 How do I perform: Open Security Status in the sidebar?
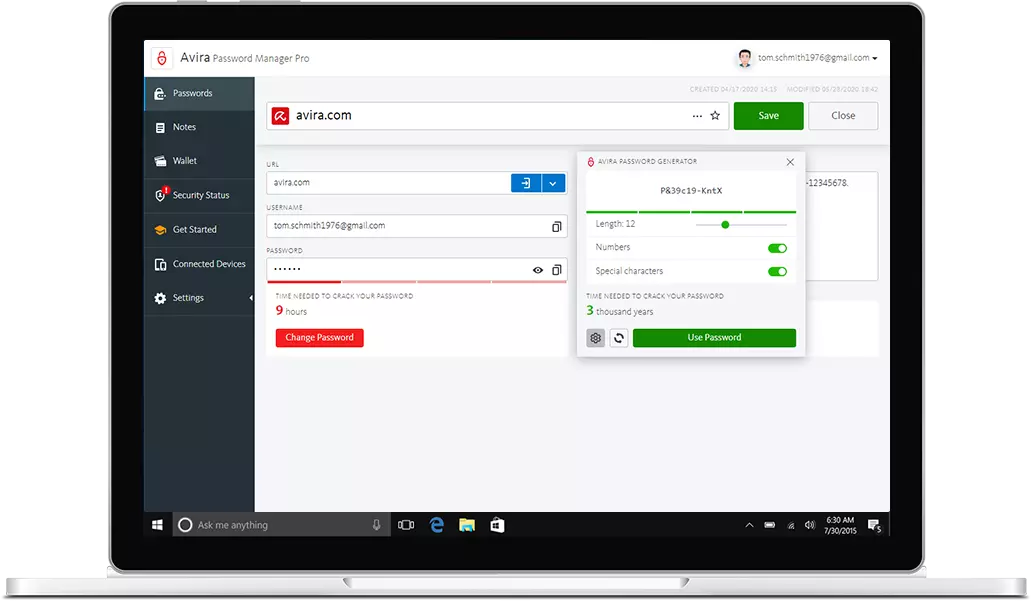200,196
